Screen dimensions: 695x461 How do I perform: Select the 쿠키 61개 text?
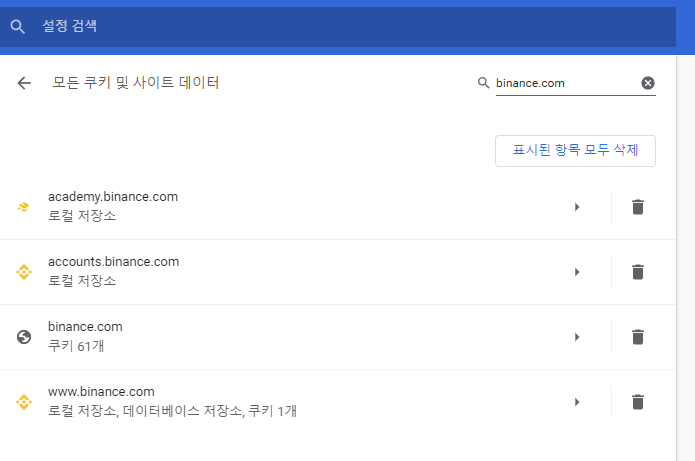tap(76, 346)
